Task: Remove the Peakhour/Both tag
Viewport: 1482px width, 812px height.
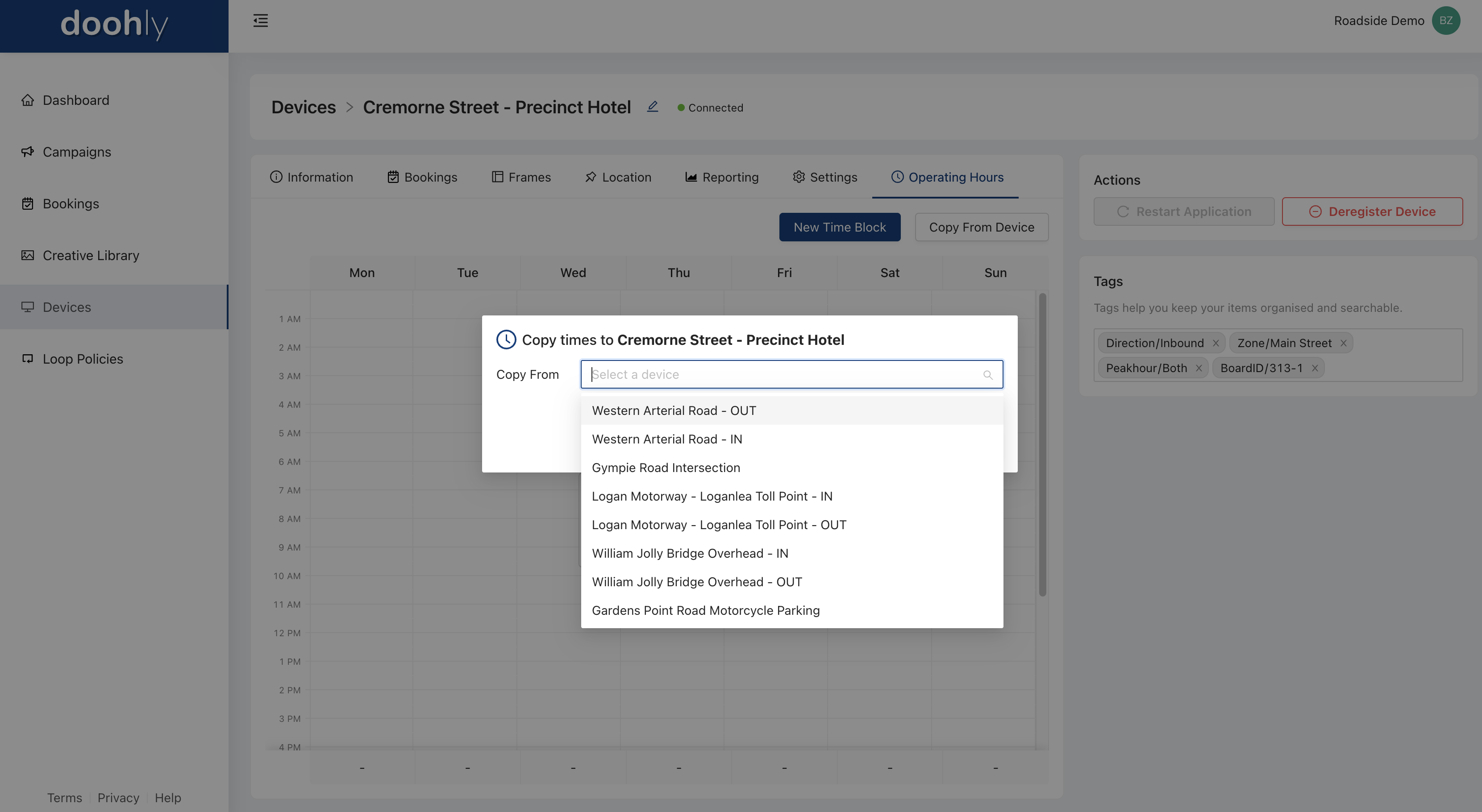Action: pos(1199,369)
